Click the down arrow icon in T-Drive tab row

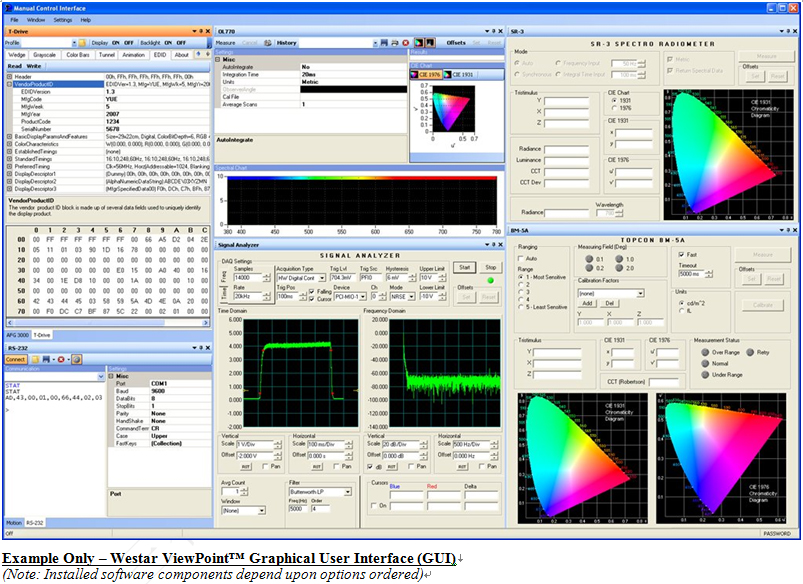pos(207,54)
